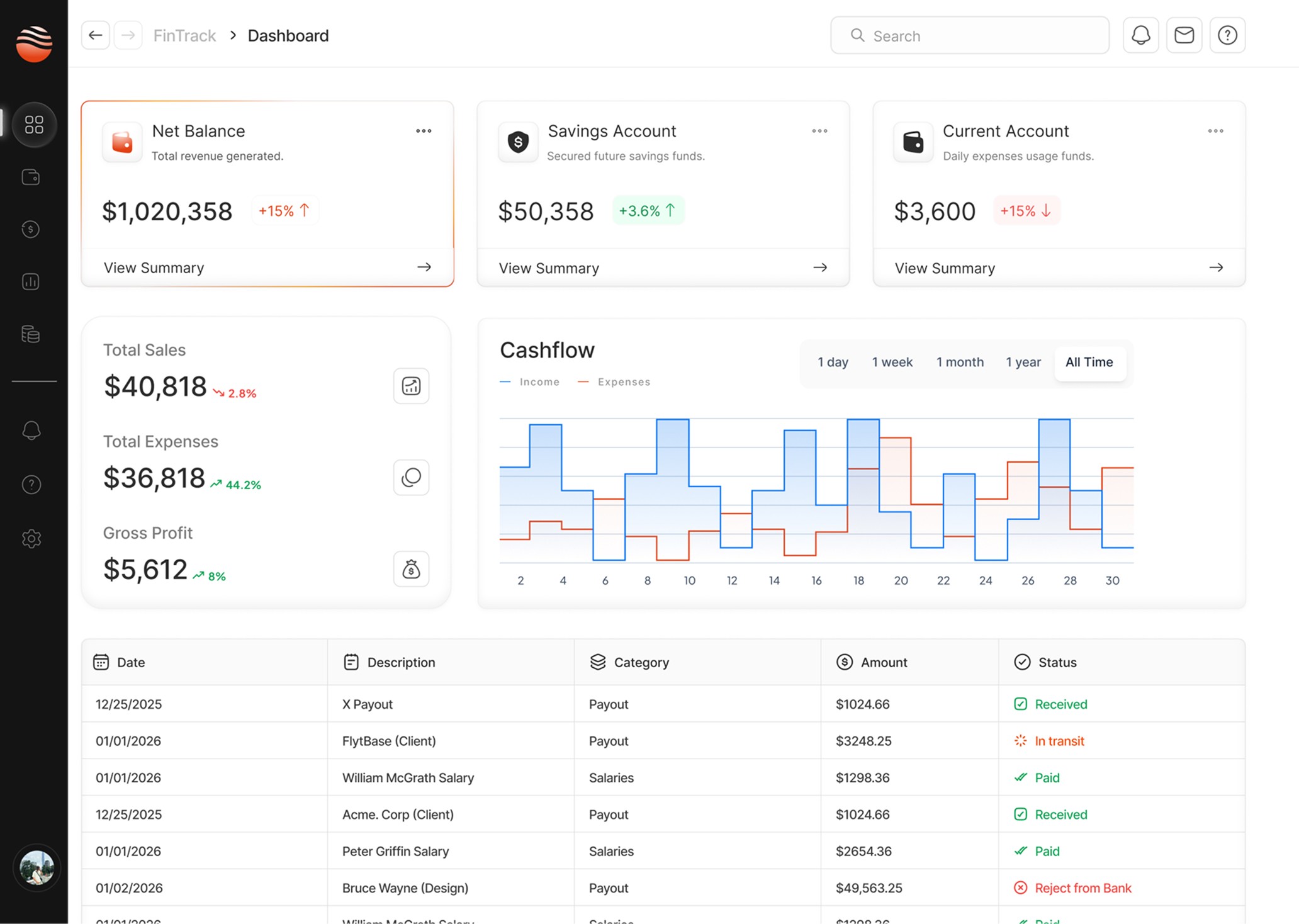Open sidebar settings gear
1299x924 pixels.
coord(31,539)
